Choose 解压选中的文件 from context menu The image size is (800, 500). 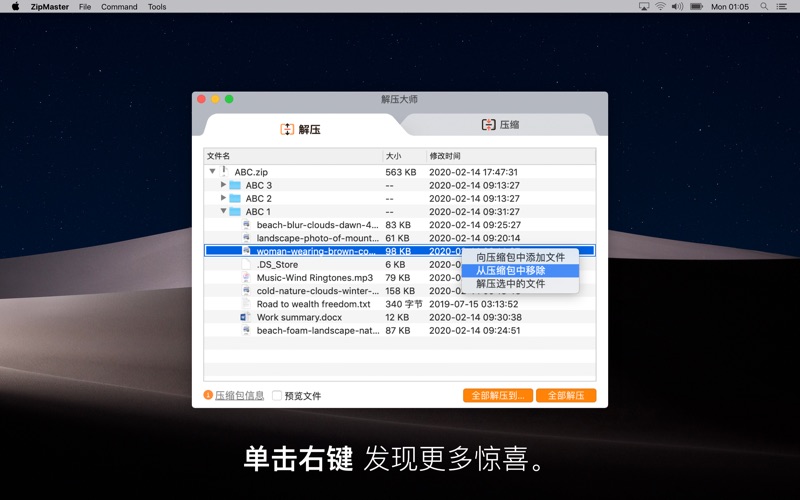(x=520, y=284)
